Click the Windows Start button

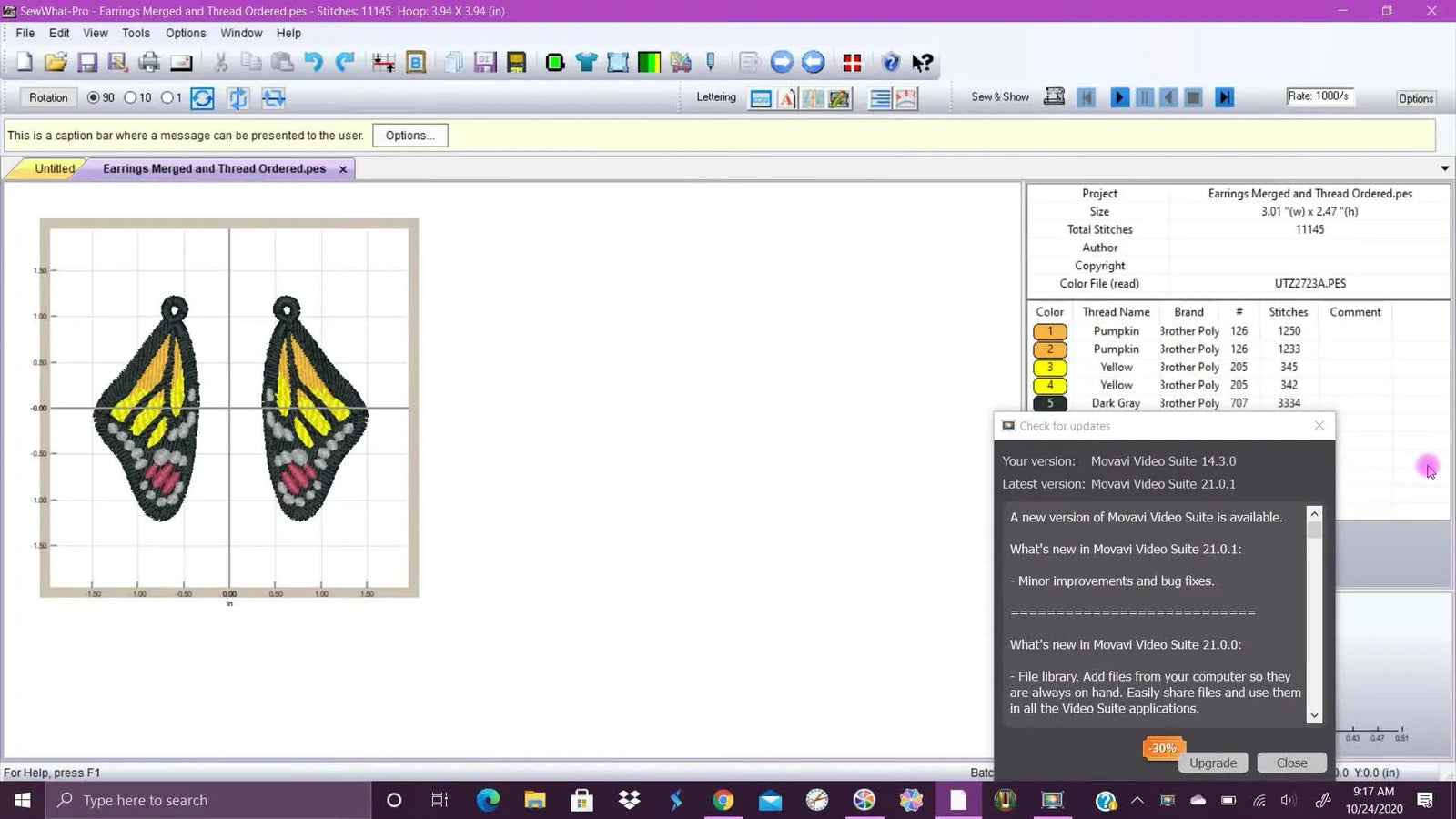[x=23, y=800]
